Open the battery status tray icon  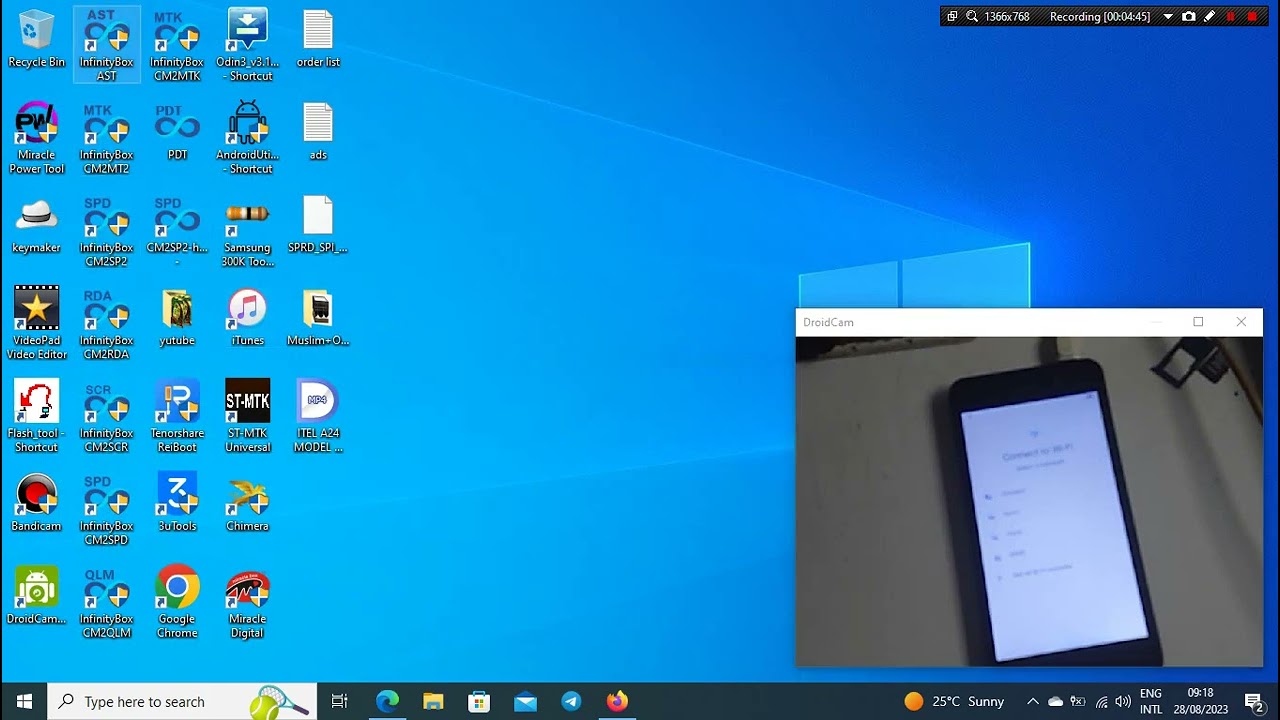click(x=1078, y=701)
